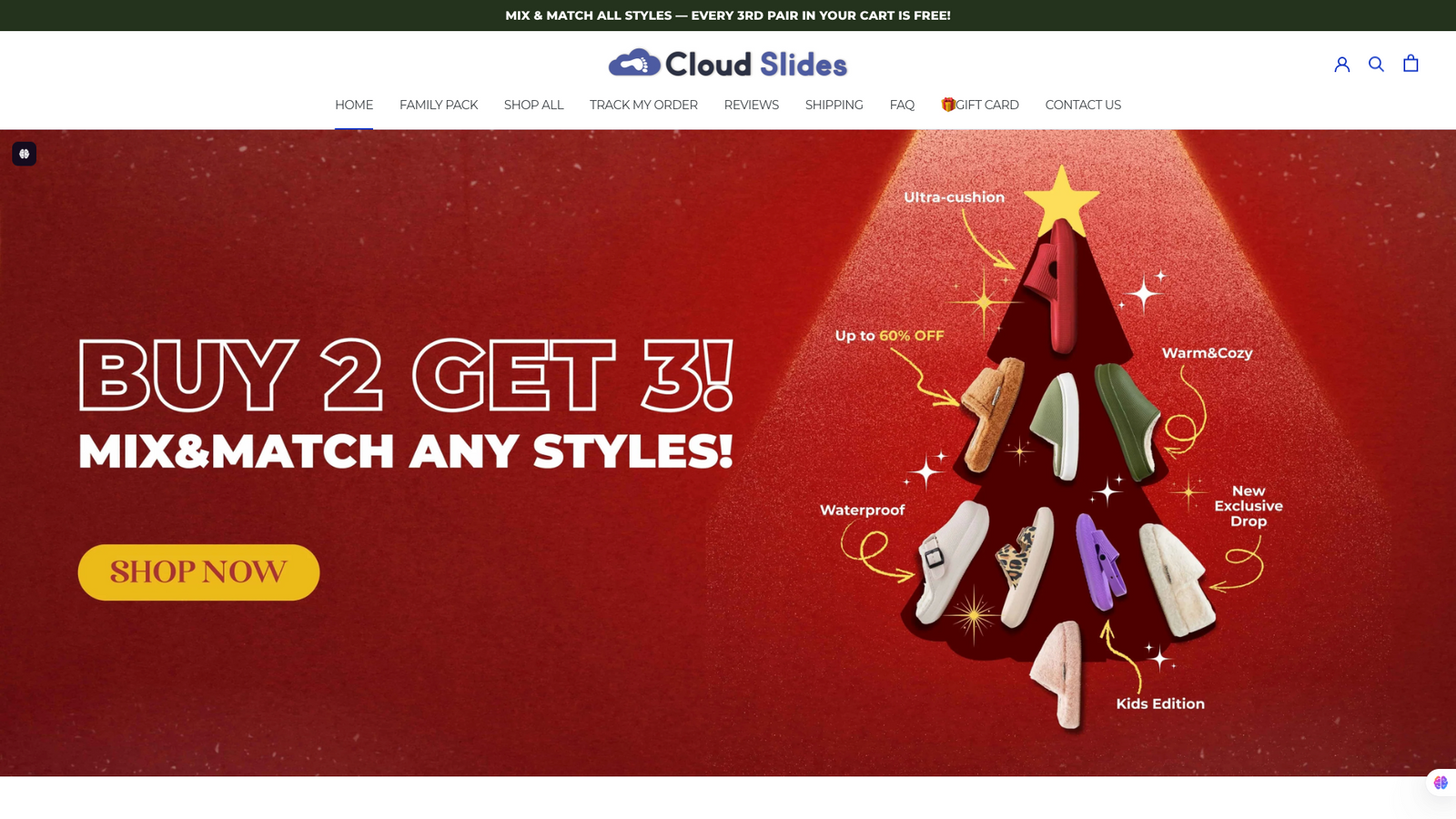The height and width of the screenshot is (819, 1456).
Task: Click the red slide at tree top
Action: [1054, 287]
